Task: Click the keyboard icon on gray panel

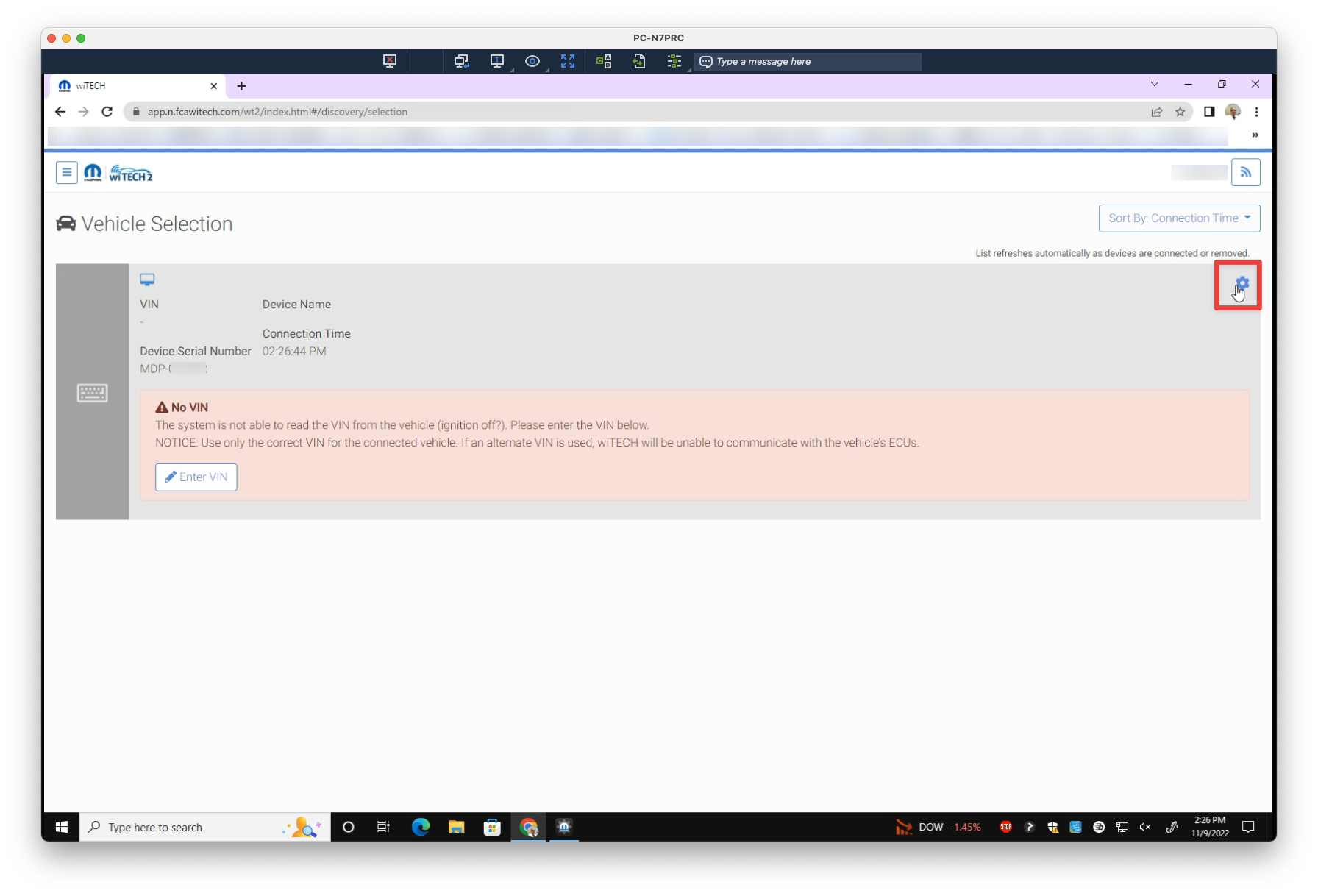Action: click(93, 393)
